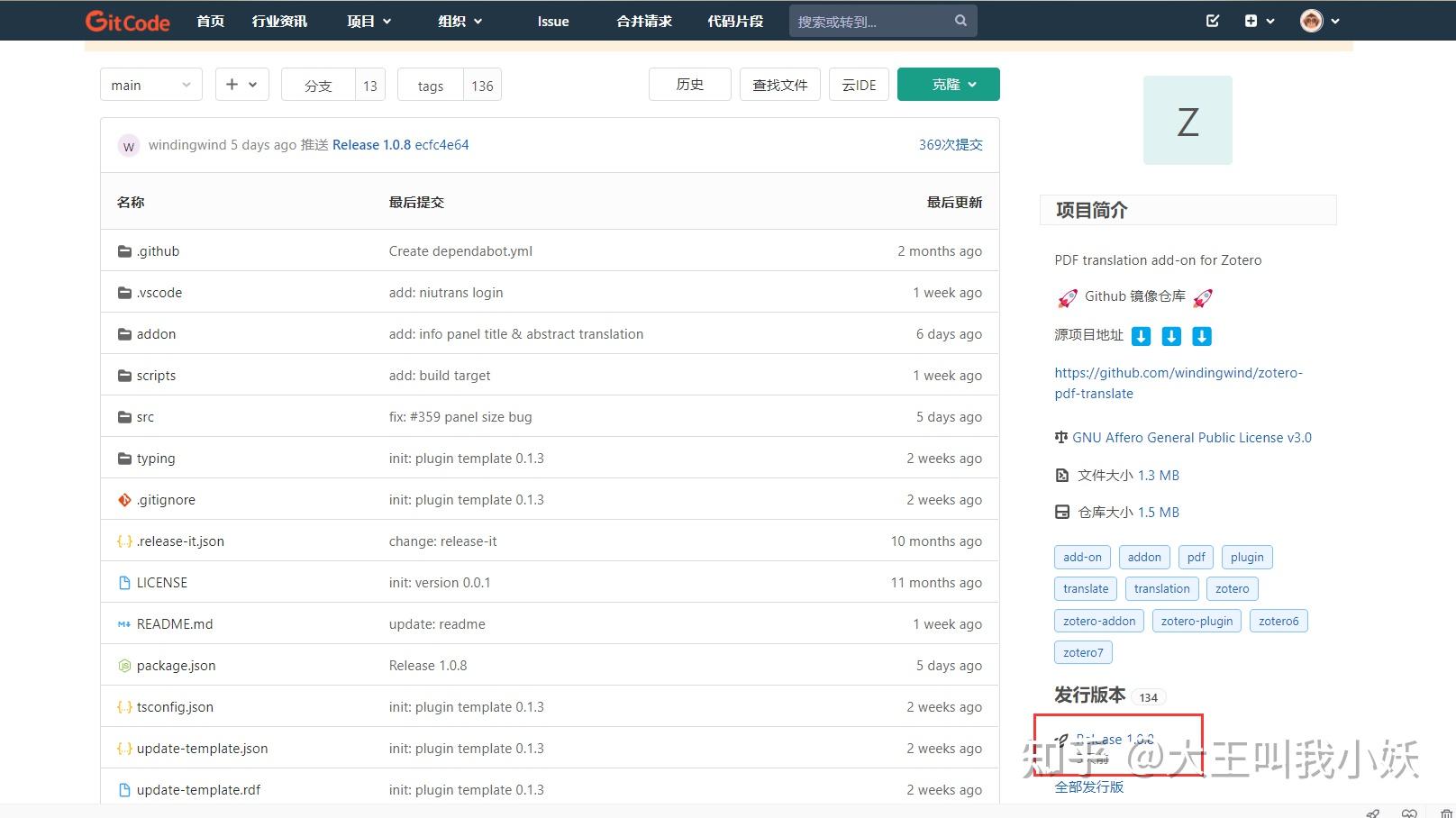Open the main branch dropdown
1456x818 pixels.
(x=151, y=85)
